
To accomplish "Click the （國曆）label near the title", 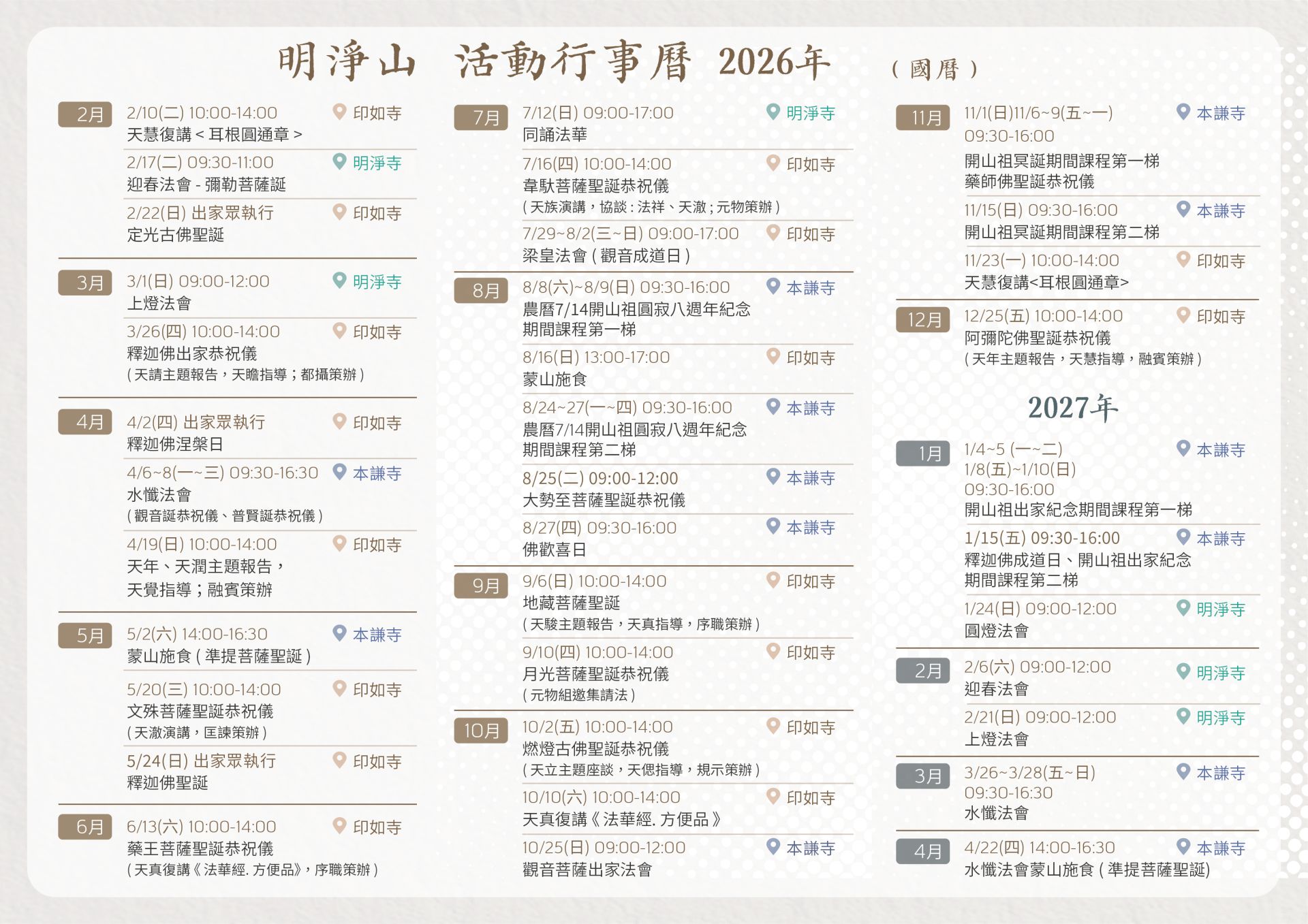I will pos(935,69).
